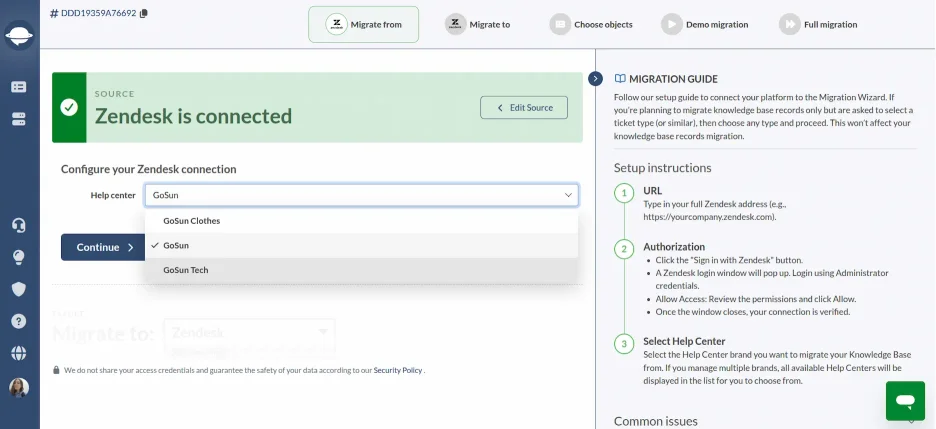Go to Choose objects step
The height and width of the screenshot is (429, 936).
(x=591, y=24)
